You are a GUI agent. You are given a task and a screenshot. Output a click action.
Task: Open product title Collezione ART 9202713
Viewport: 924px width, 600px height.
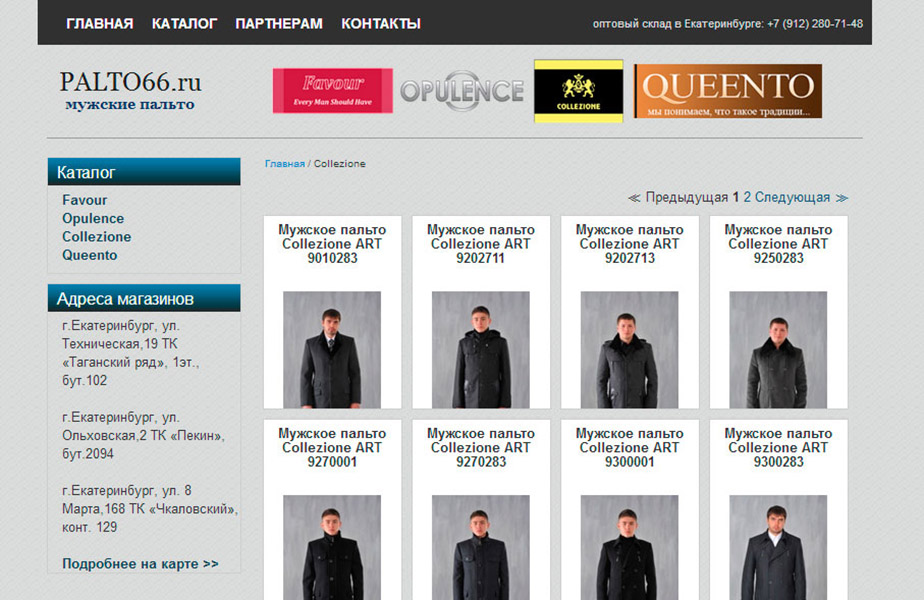(629, 243)
